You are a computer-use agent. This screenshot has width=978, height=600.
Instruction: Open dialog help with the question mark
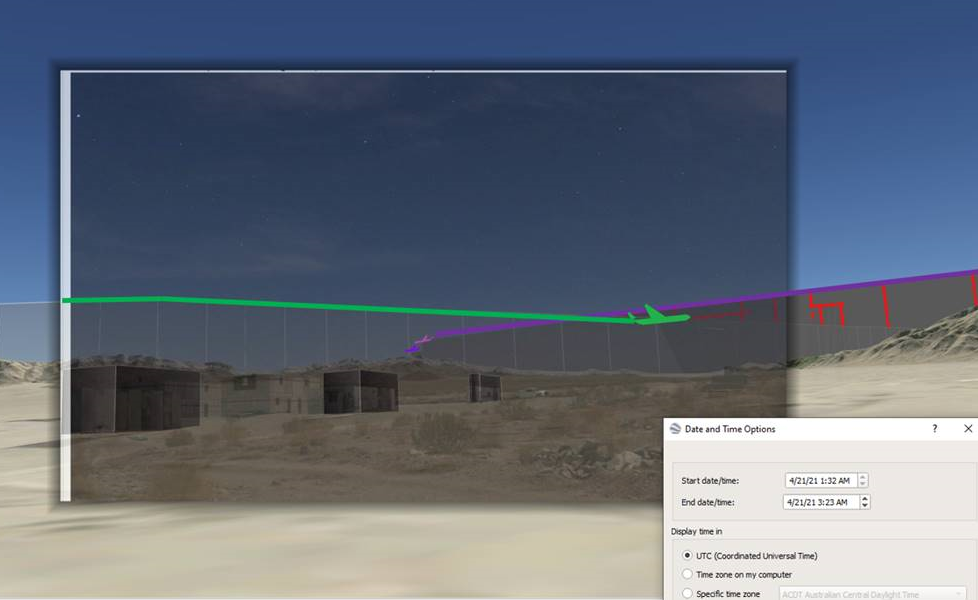coord(935,429)
